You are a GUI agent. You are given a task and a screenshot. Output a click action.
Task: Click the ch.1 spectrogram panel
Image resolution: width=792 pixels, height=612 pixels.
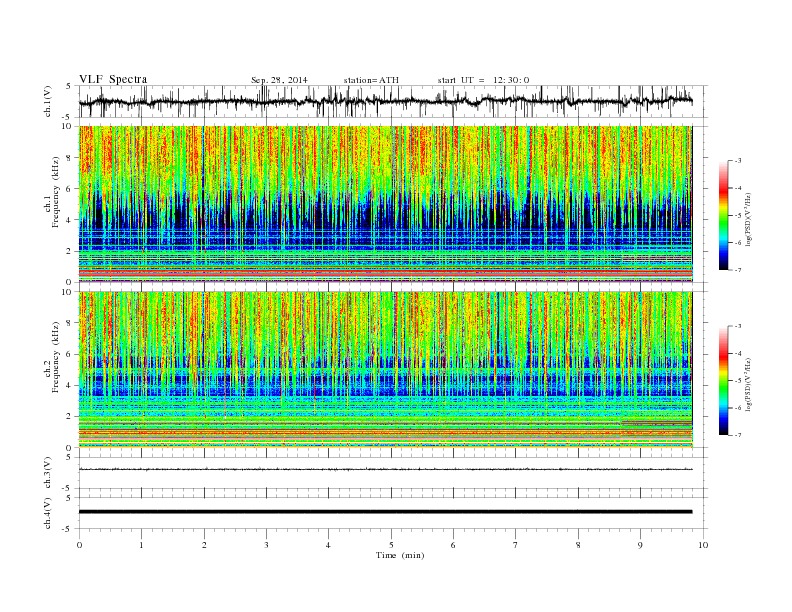point(386,204)
